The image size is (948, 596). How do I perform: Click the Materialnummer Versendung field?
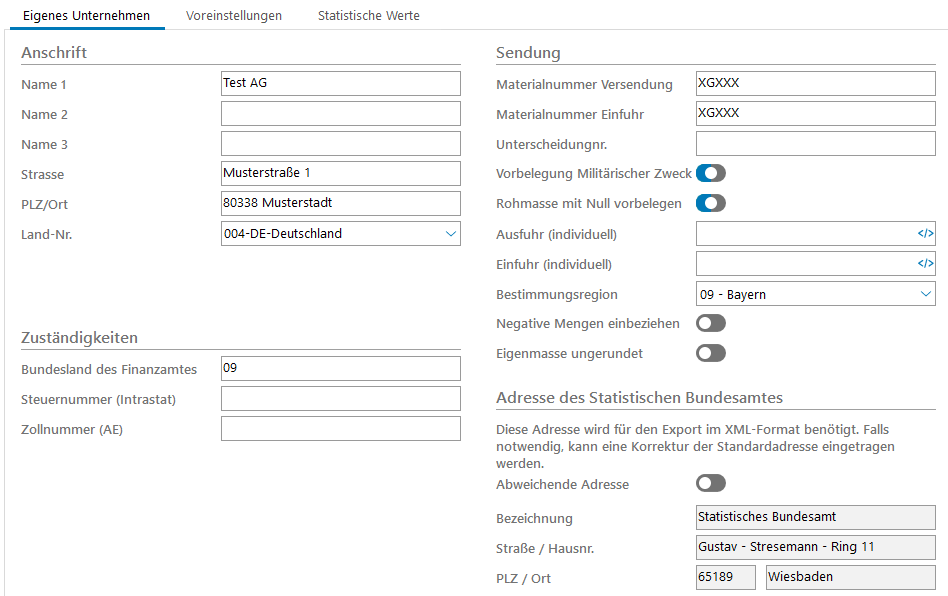click(815, 84)
